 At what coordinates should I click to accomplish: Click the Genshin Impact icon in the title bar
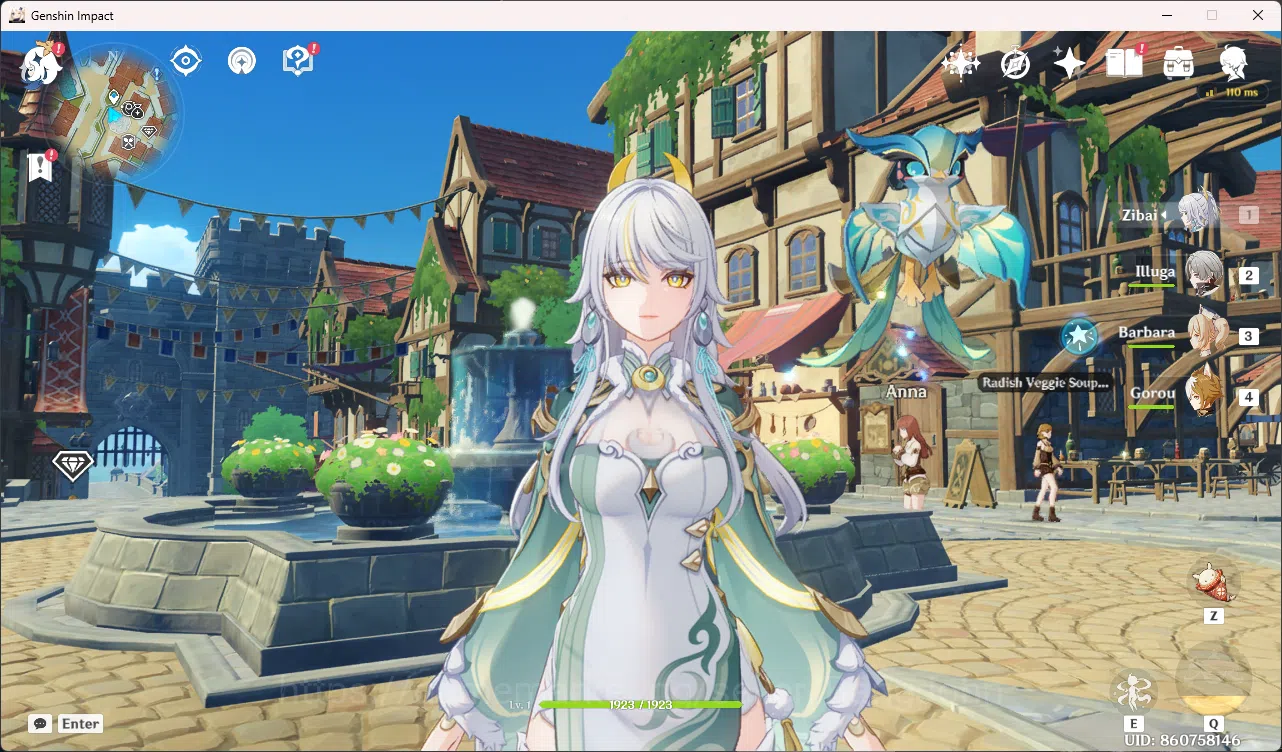tap(17, 15)
